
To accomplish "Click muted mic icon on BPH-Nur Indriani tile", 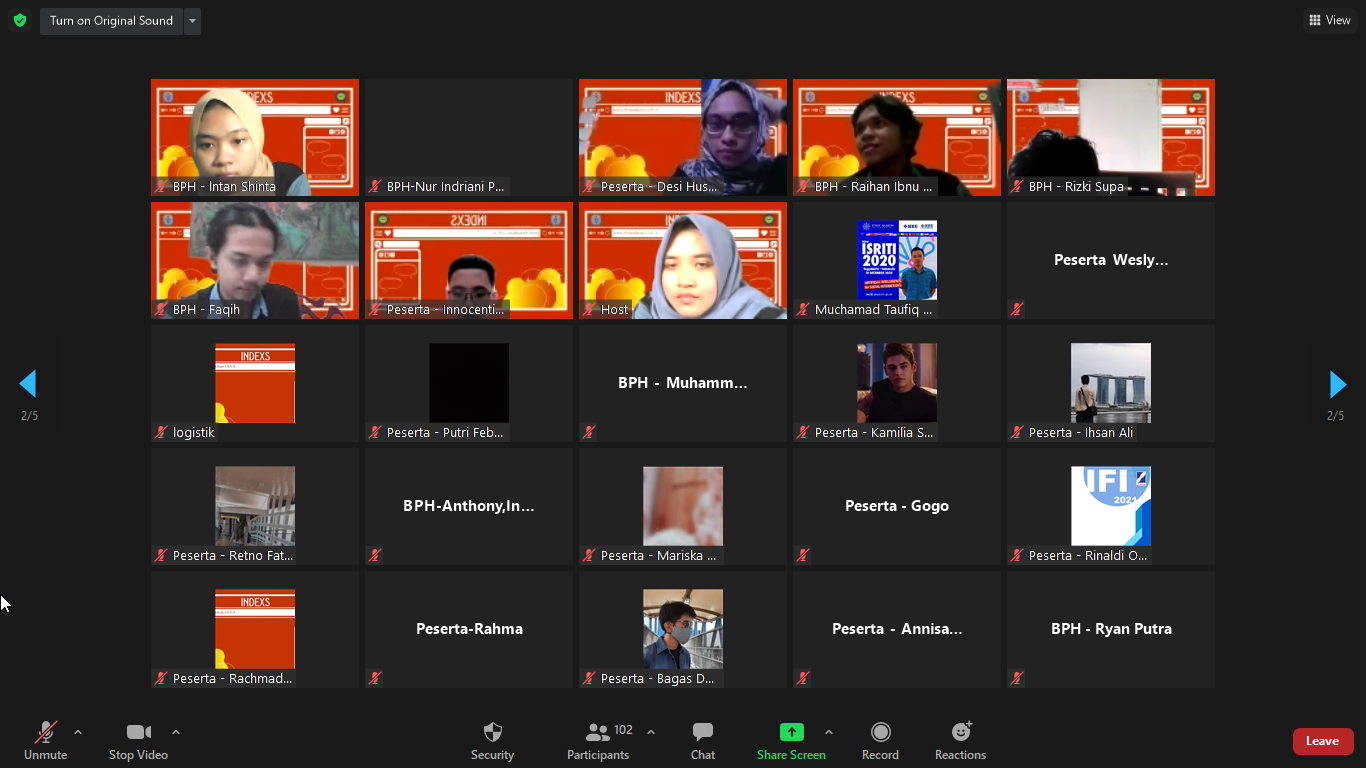I will [x=376, y=186].
